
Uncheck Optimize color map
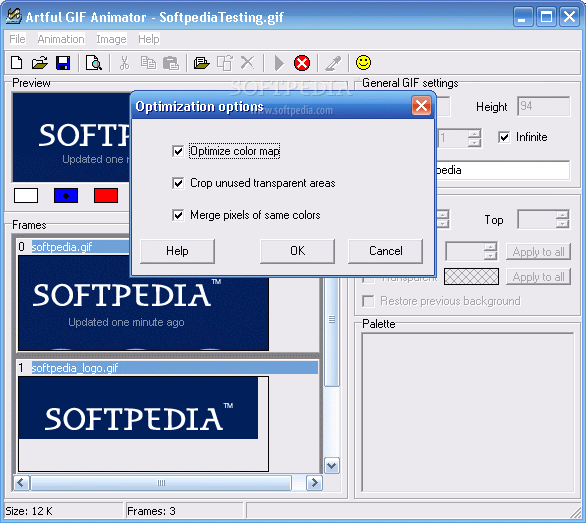pyautogui.click(x=178, y=151)
